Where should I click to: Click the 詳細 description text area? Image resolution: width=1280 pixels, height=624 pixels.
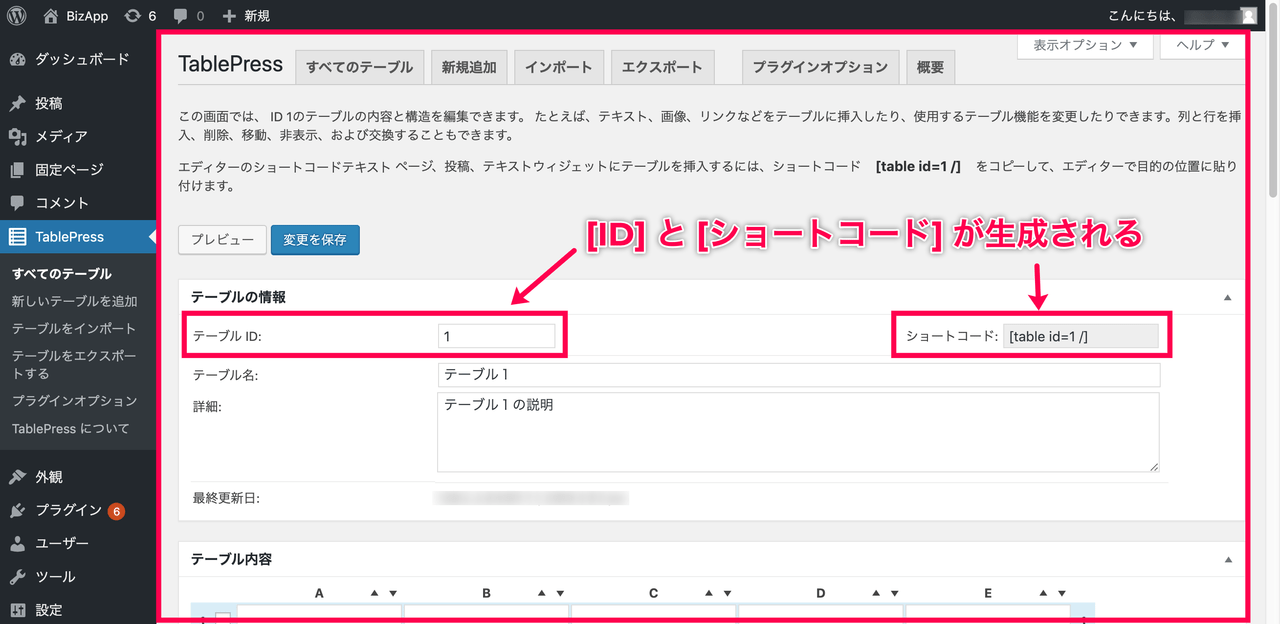pos(798,431)
